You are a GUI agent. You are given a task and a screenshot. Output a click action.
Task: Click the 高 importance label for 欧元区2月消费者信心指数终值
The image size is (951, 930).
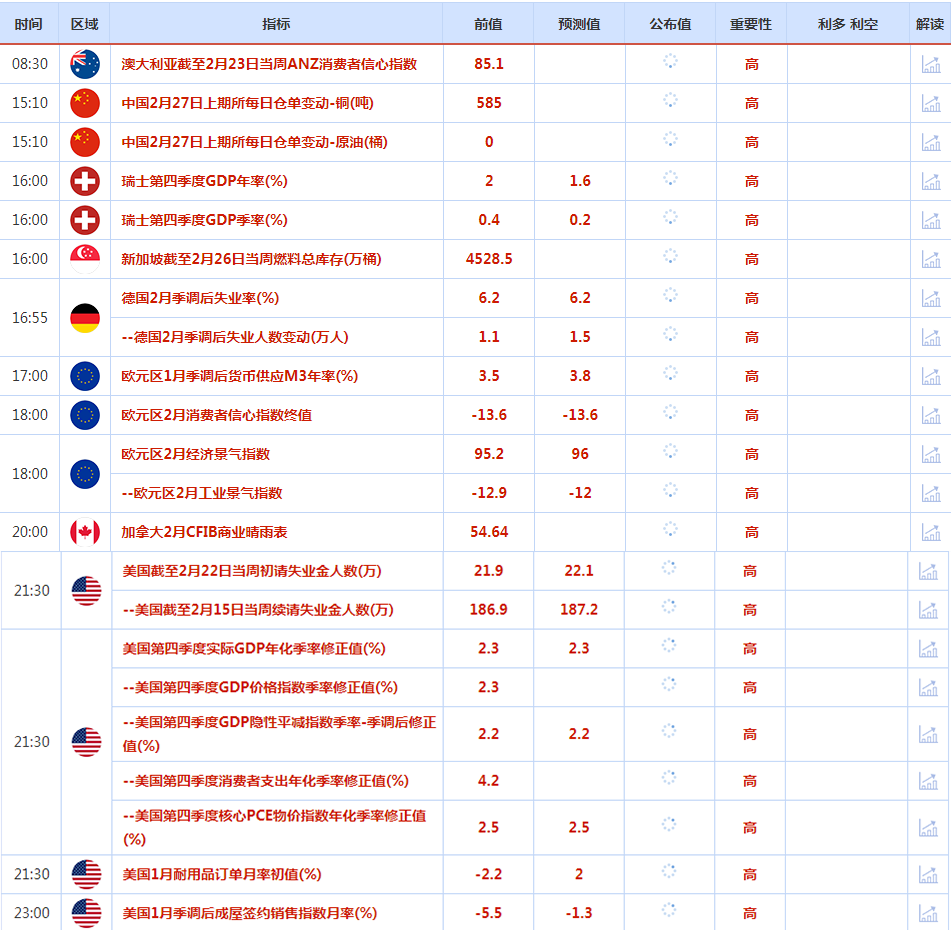click(751, 416)
